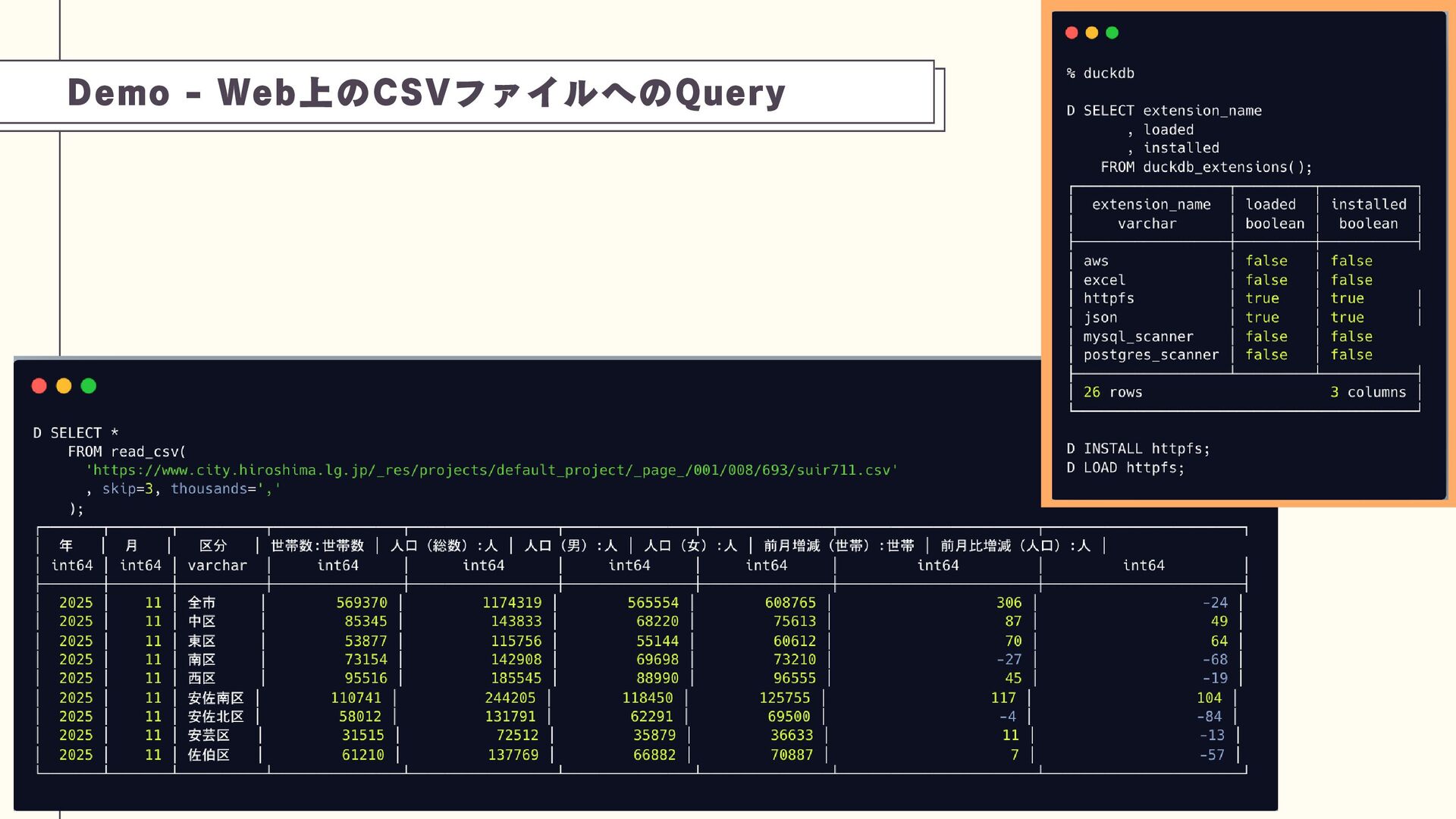Select the httpfs extension row name
1456x819 pixels.
point(1109,299)
